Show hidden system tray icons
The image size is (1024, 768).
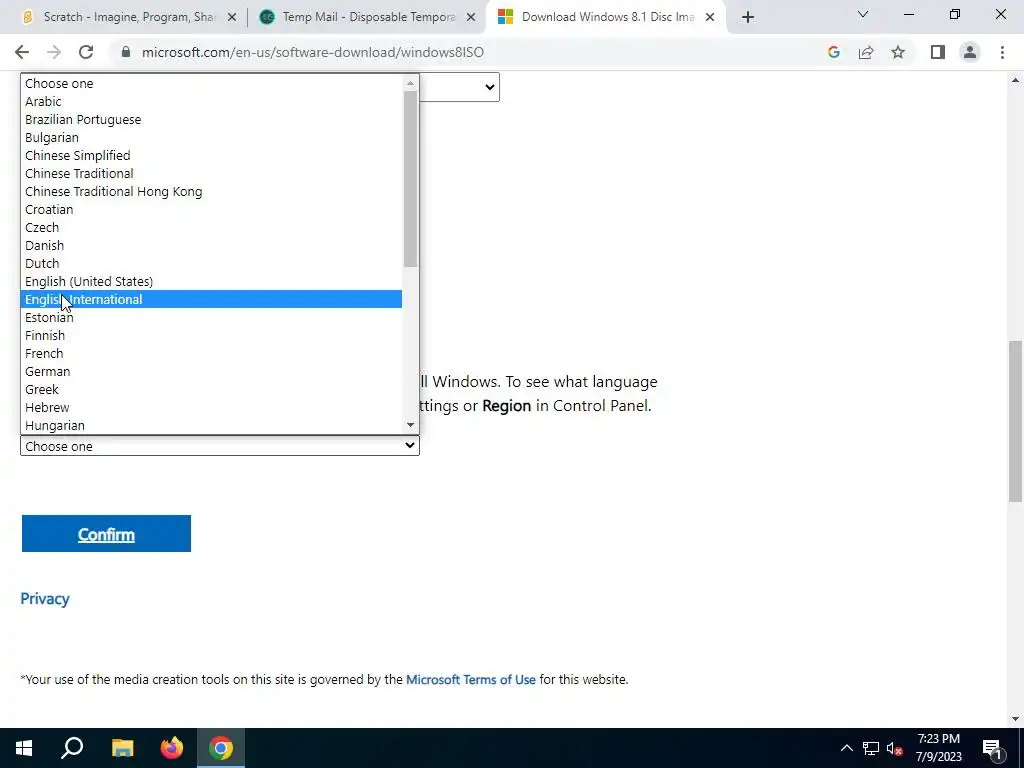pyautogui.click(x=846, y=748)
